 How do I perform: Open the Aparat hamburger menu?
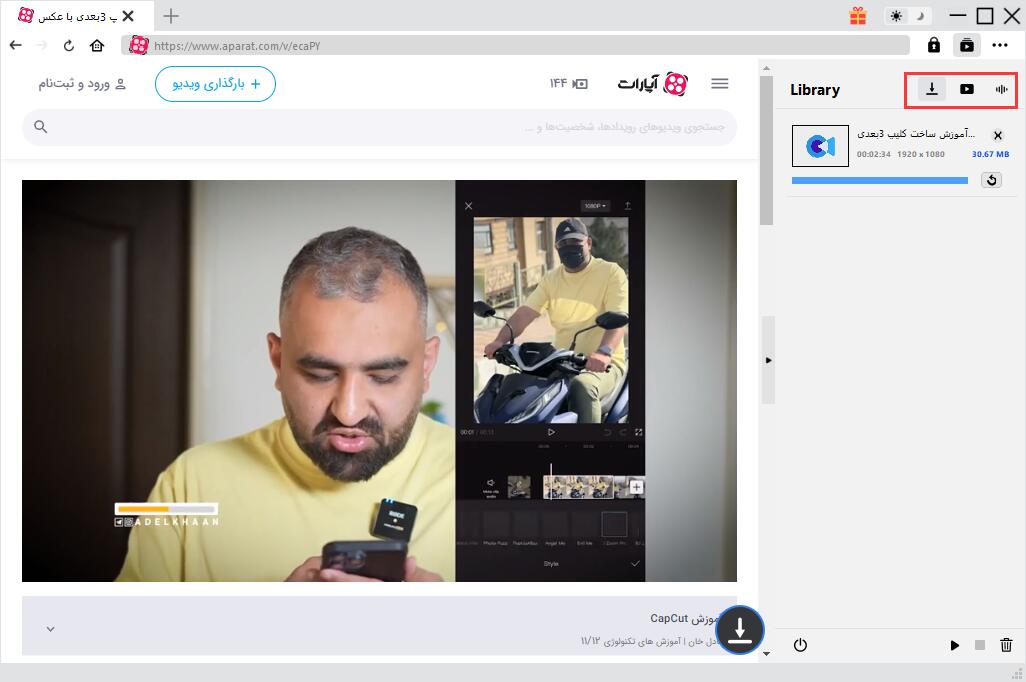pyautogui.click(x=719, y=84)
